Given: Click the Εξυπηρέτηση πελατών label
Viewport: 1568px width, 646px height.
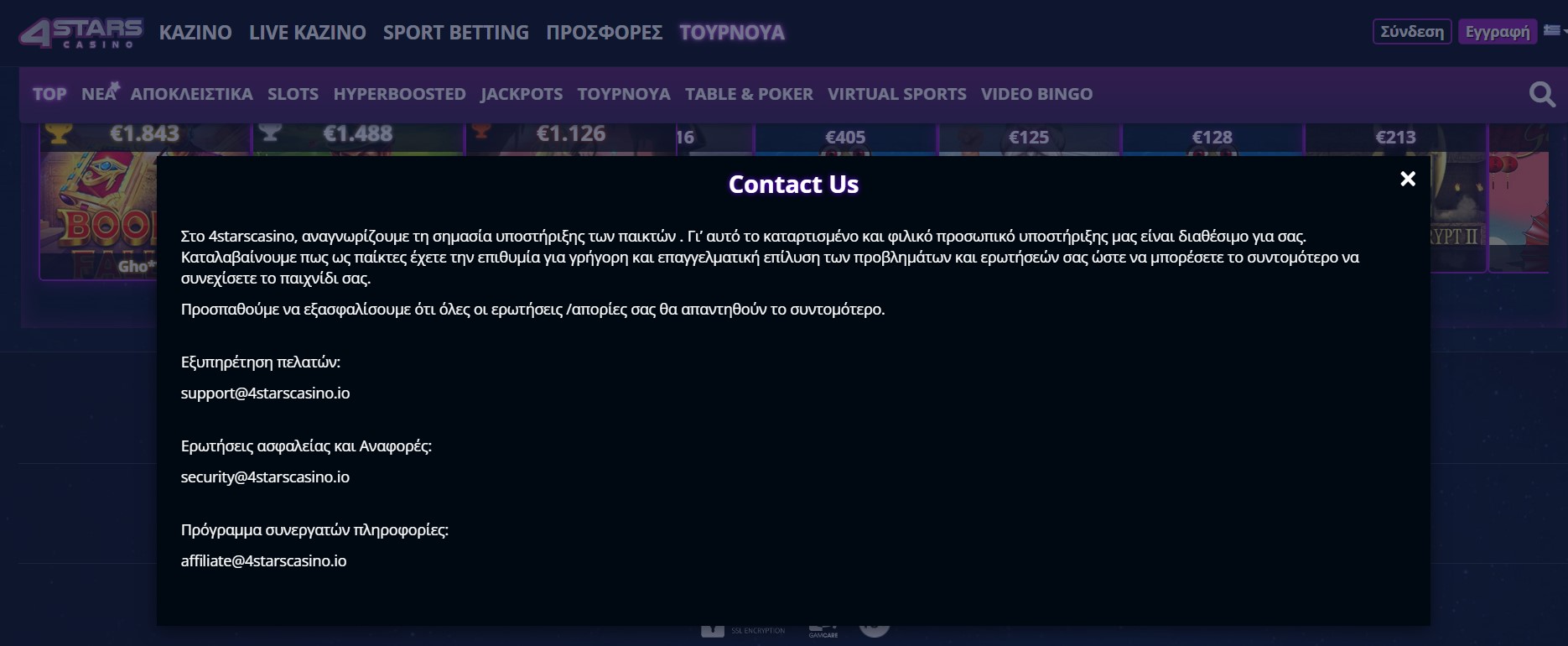Looking at the screenshot, I should click(x=261, y=362).
